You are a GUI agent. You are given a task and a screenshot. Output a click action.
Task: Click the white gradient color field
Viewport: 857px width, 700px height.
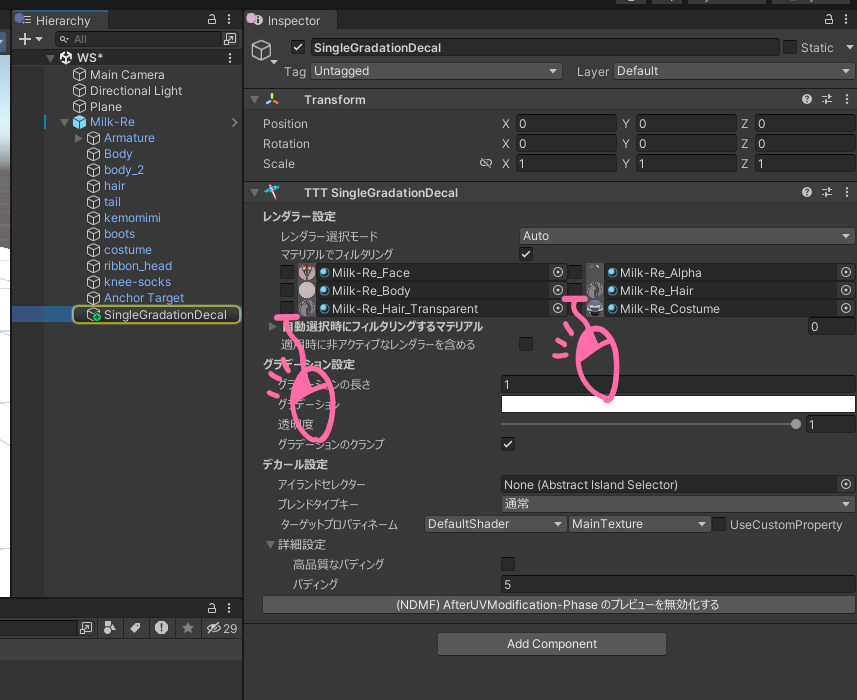[677, 404]
